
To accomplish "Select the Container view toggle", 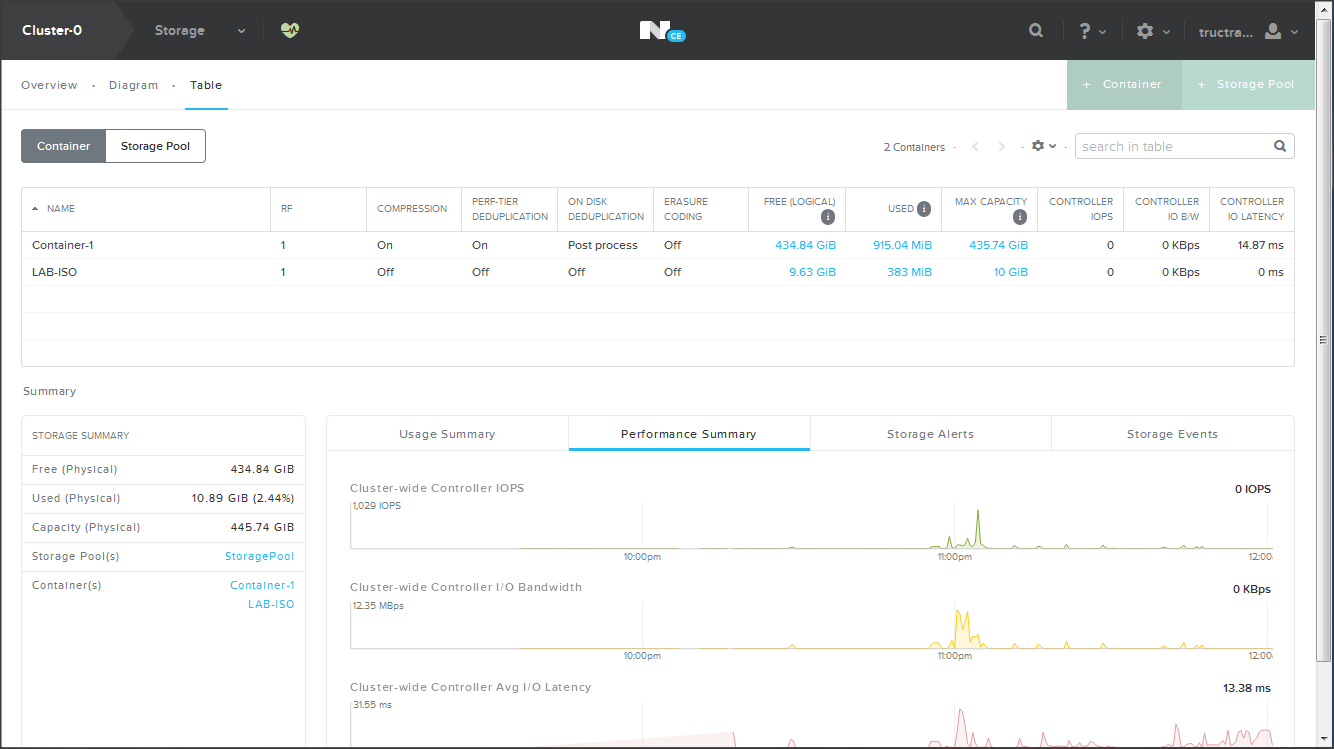I will coord(64,146).
